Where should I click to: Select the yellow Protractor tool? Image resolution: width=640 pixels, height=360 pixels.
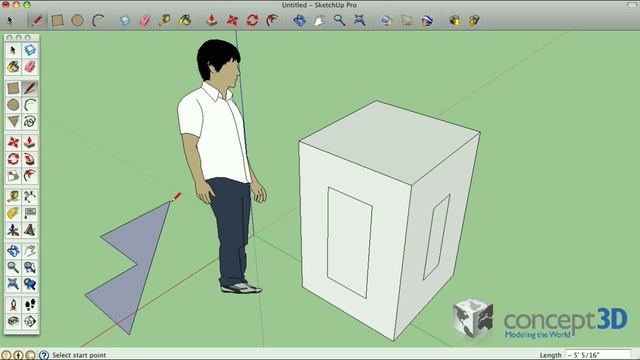[13, 213]
